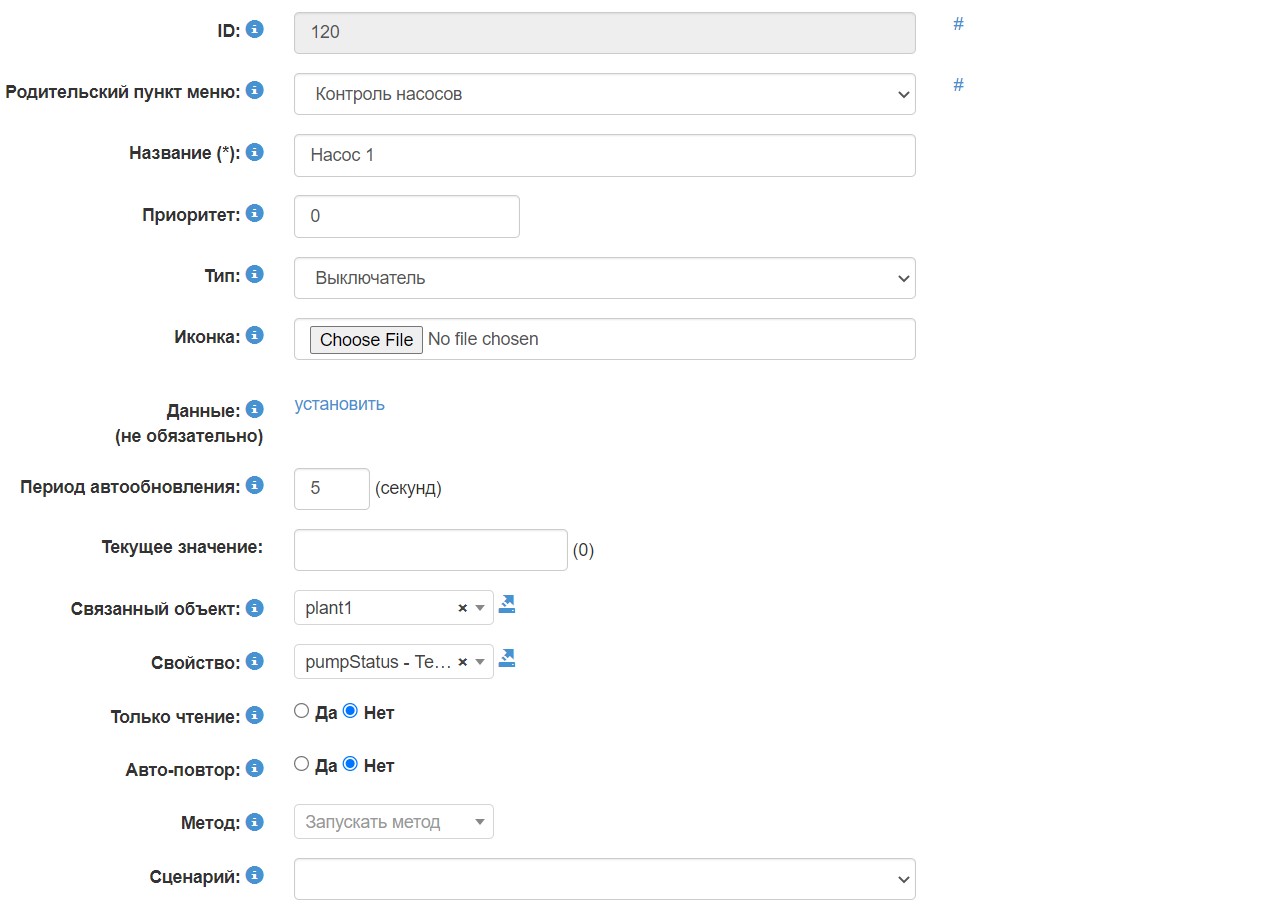Clear plant1 selection with × button
This screenshot has height=906, width=1267.
pos(462,608)
